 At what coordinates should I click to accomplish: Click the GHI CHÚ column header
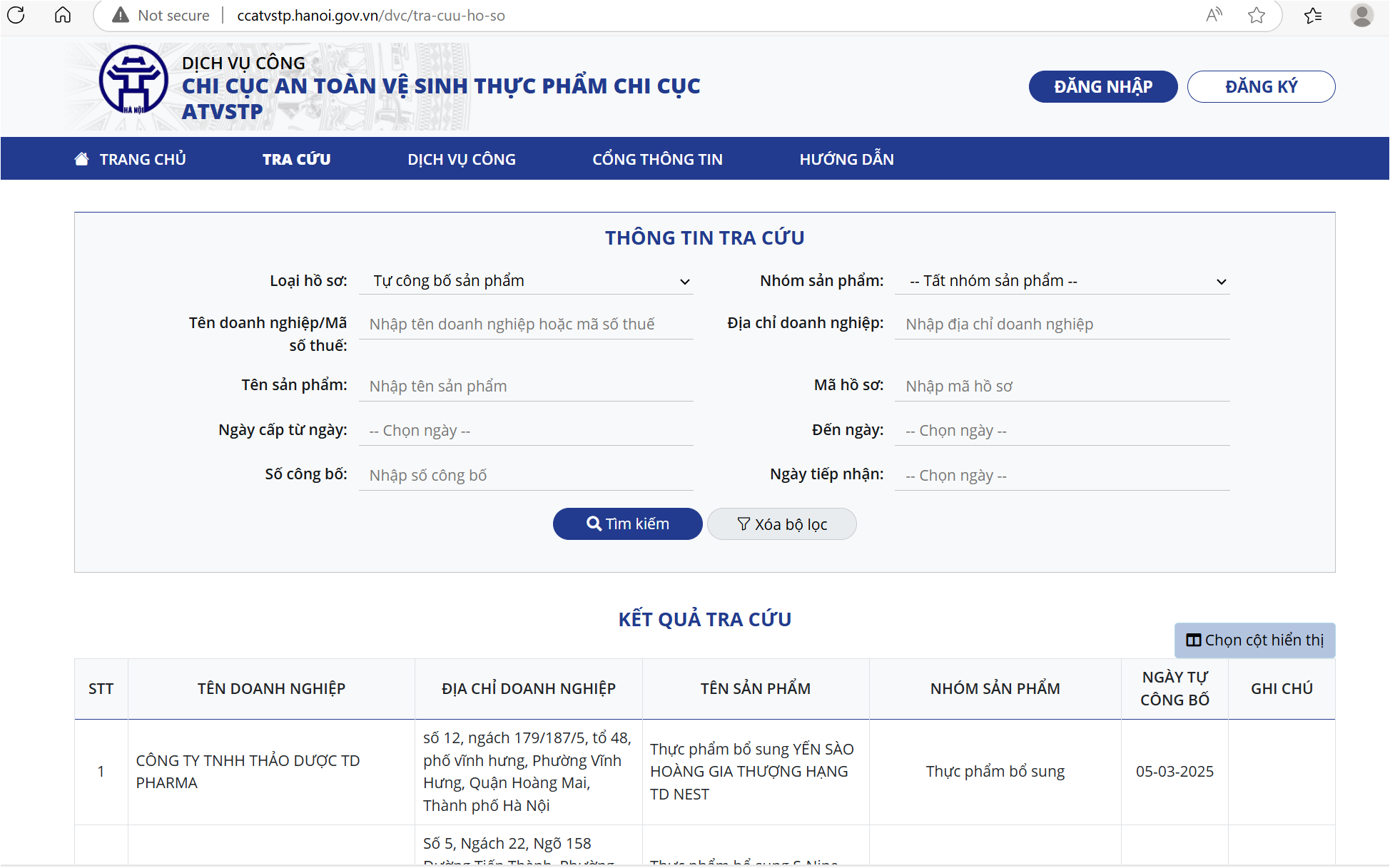pyautogui.click(x=1282, y=689)
